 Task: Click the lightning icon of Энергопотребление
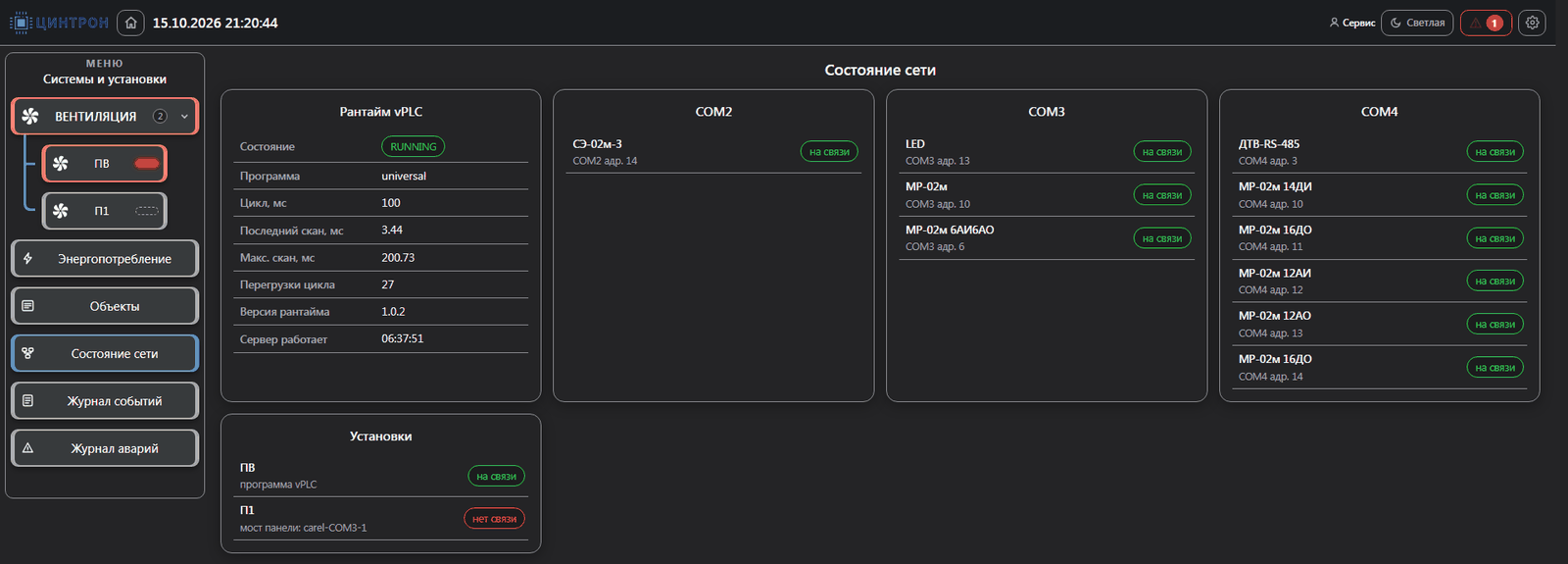[x=27, y=258]
